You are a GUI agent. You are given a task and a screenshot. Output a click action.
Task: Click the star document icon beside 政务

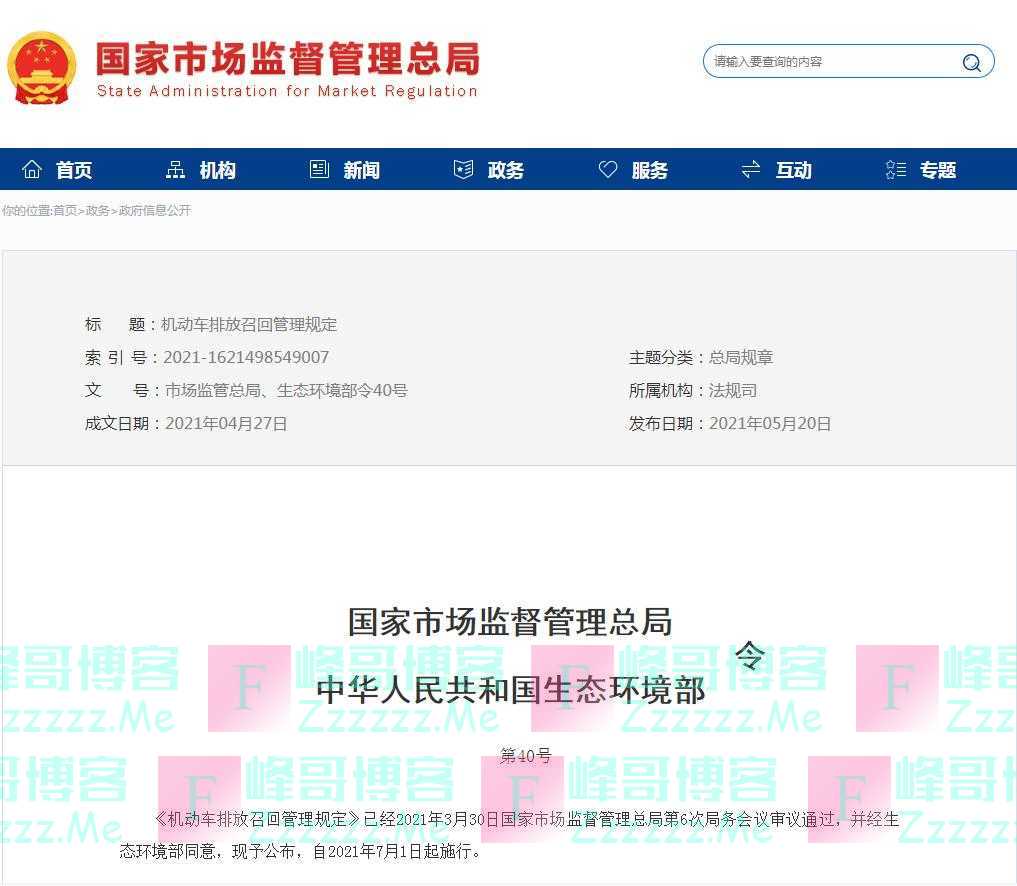[x=463, y=170]
